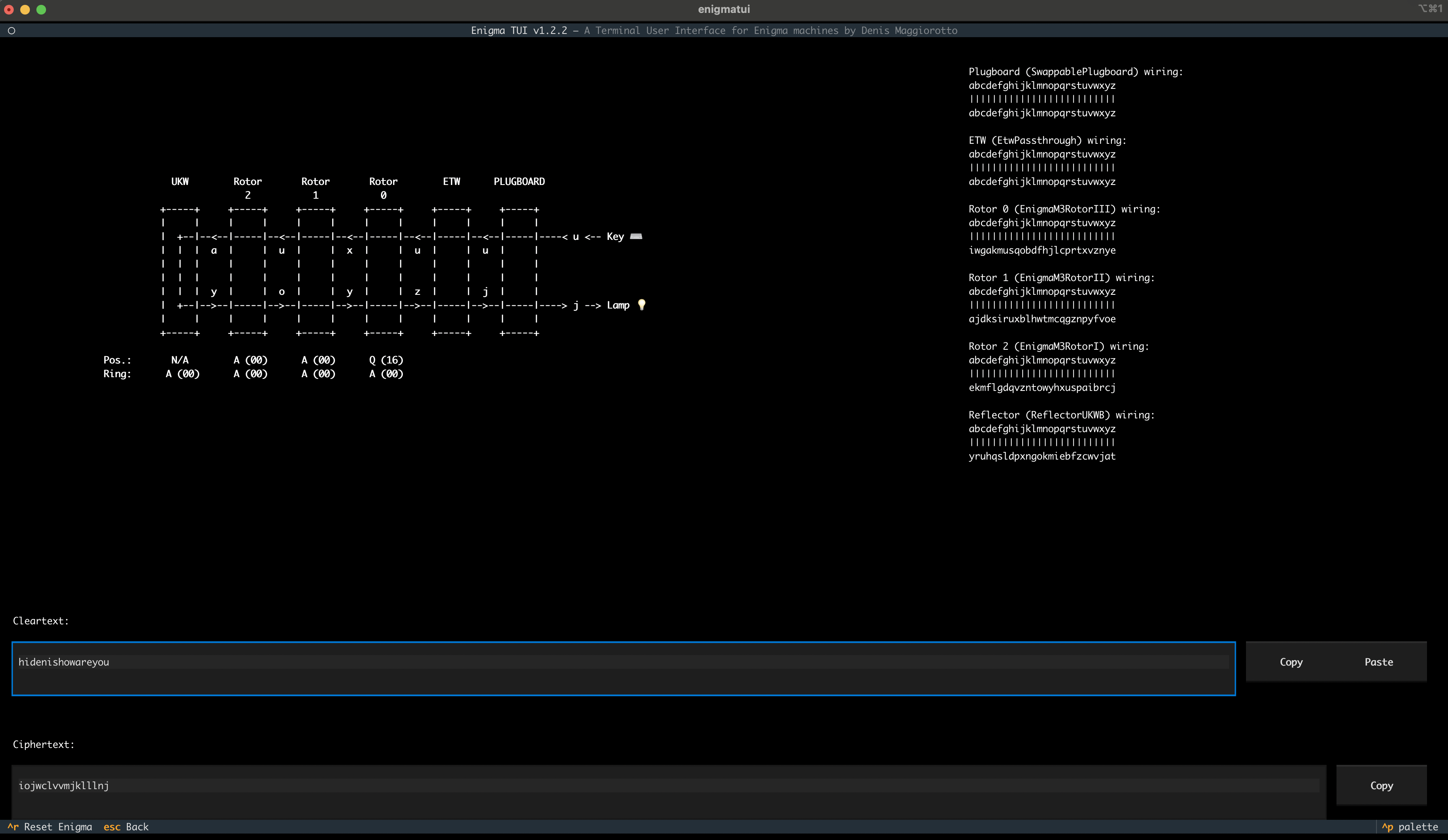Click the Enigma TUI title header
The image size is (1448, 840).
pos(713,30)
